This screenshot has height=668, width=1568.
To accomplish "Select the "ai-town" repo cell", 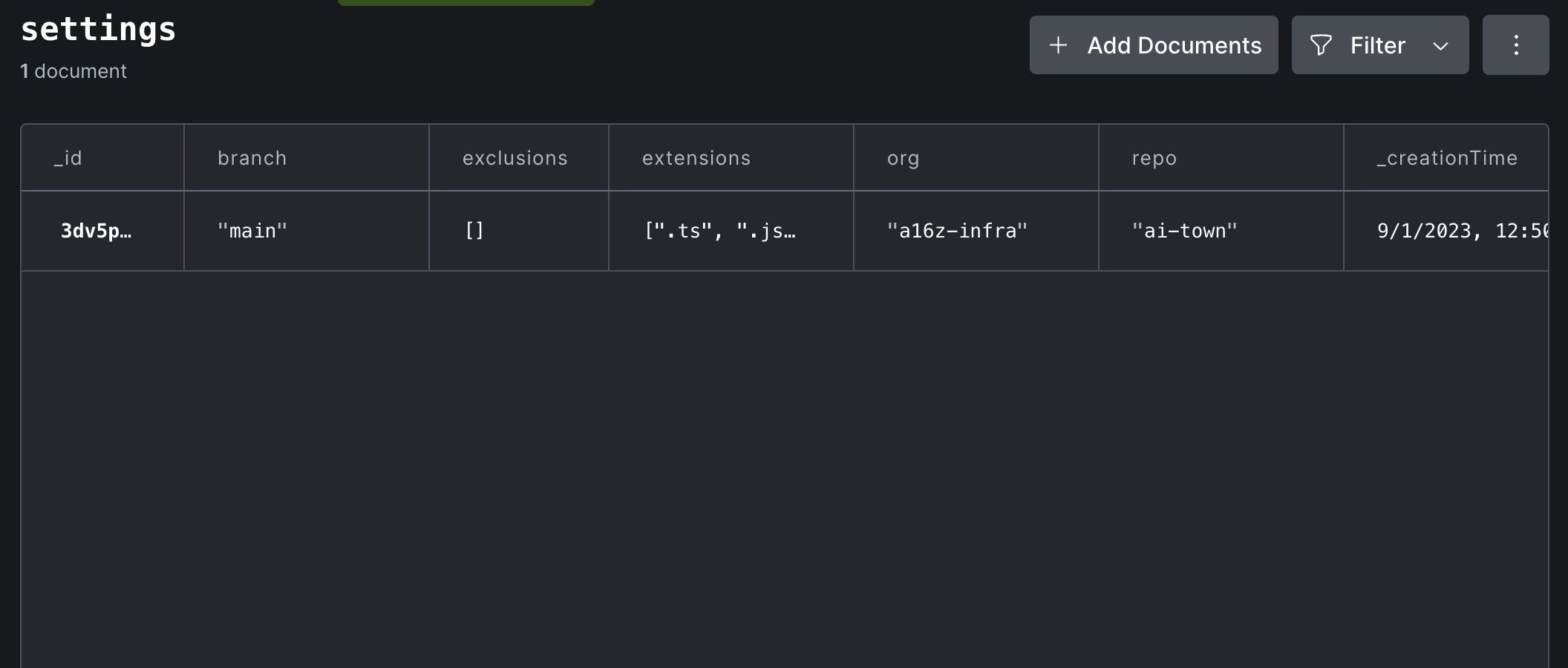I will click(1184, 231).
